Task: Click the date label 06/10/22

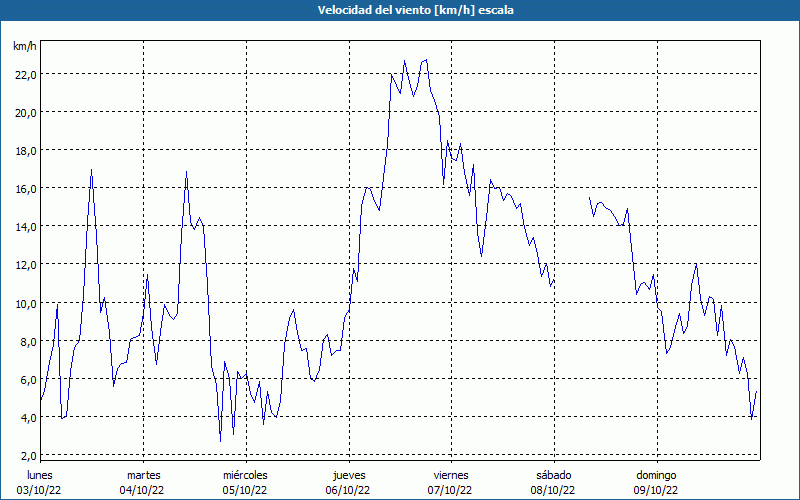Action: point(348,490)
